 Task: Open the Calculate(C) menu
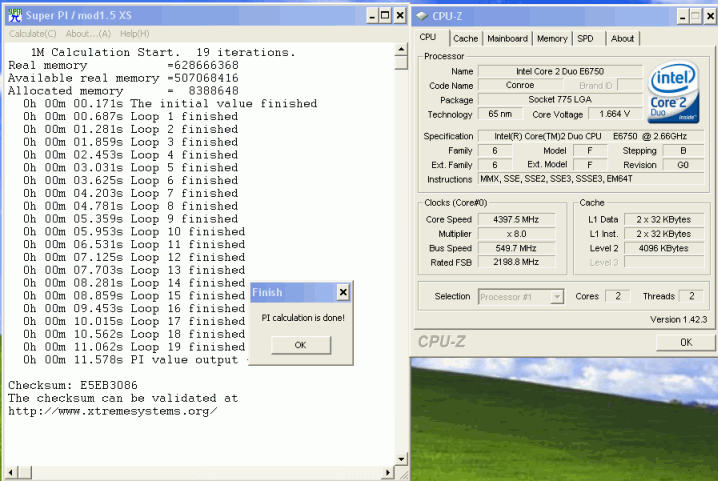[32, 34]
